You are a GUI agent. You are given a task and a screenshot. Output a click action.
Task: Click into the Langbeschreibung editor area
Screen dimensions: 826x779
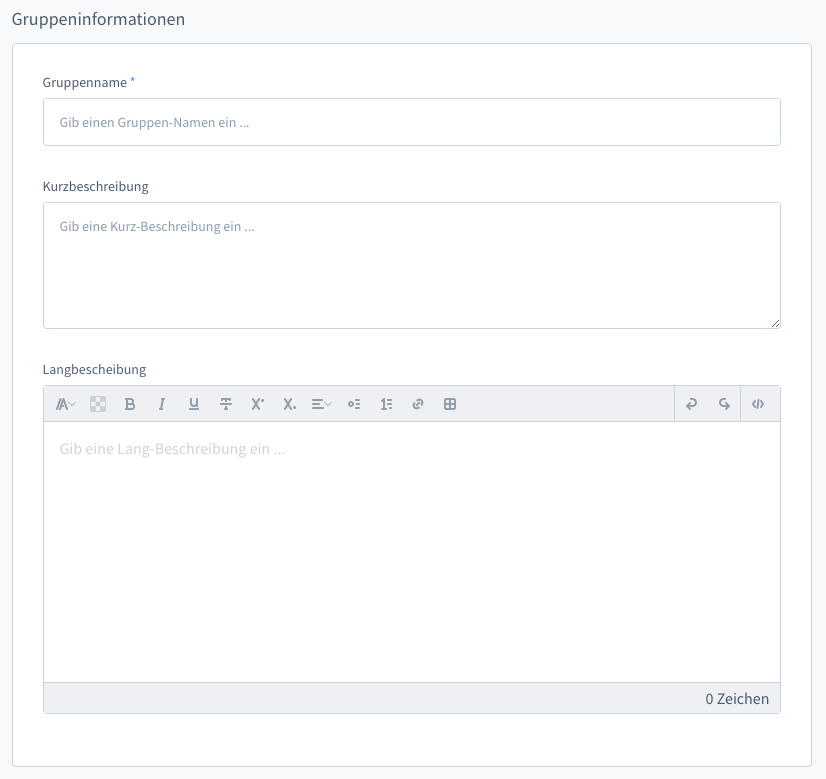pyautogui.click(x=411, y=551)
